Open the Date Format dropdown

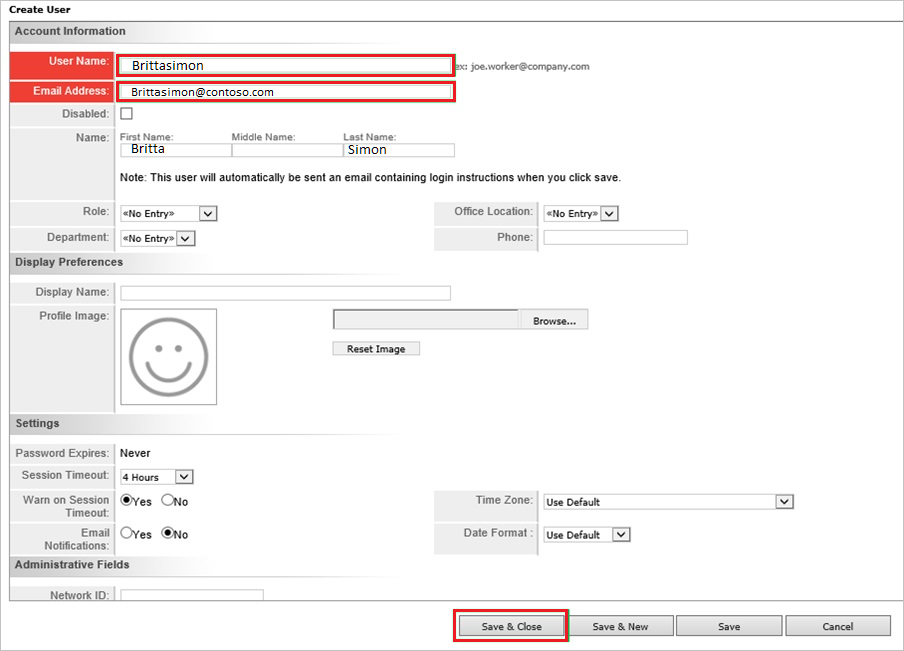(586, 535)
